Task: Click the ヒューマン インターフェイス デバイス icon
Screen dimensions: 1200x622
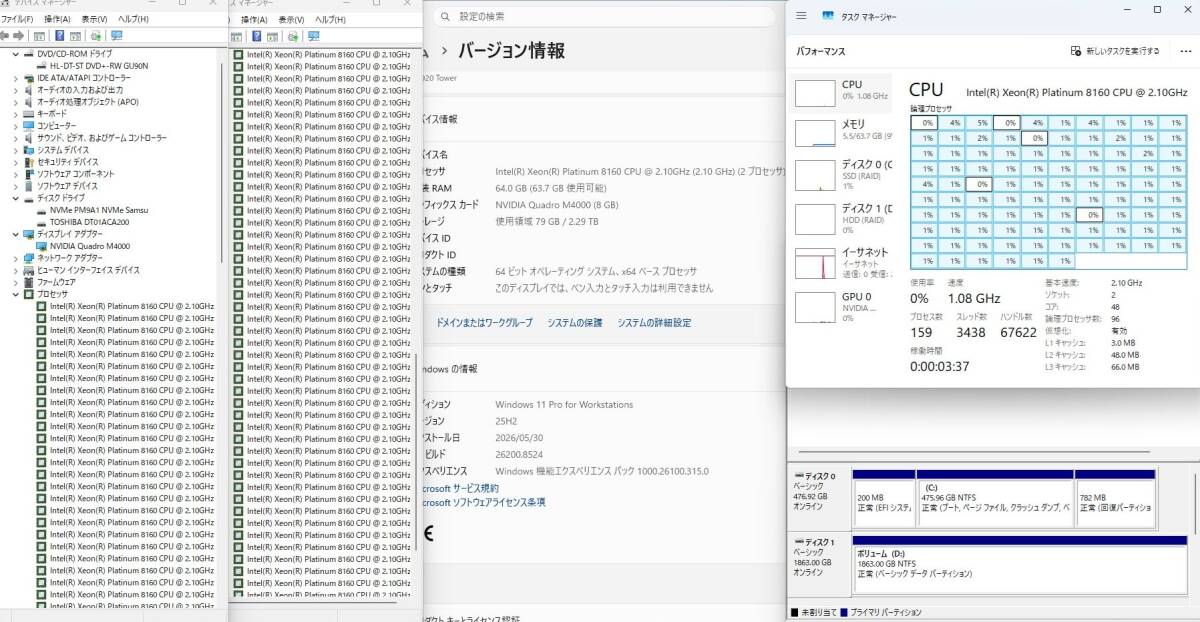Action: tap(28, 270)
